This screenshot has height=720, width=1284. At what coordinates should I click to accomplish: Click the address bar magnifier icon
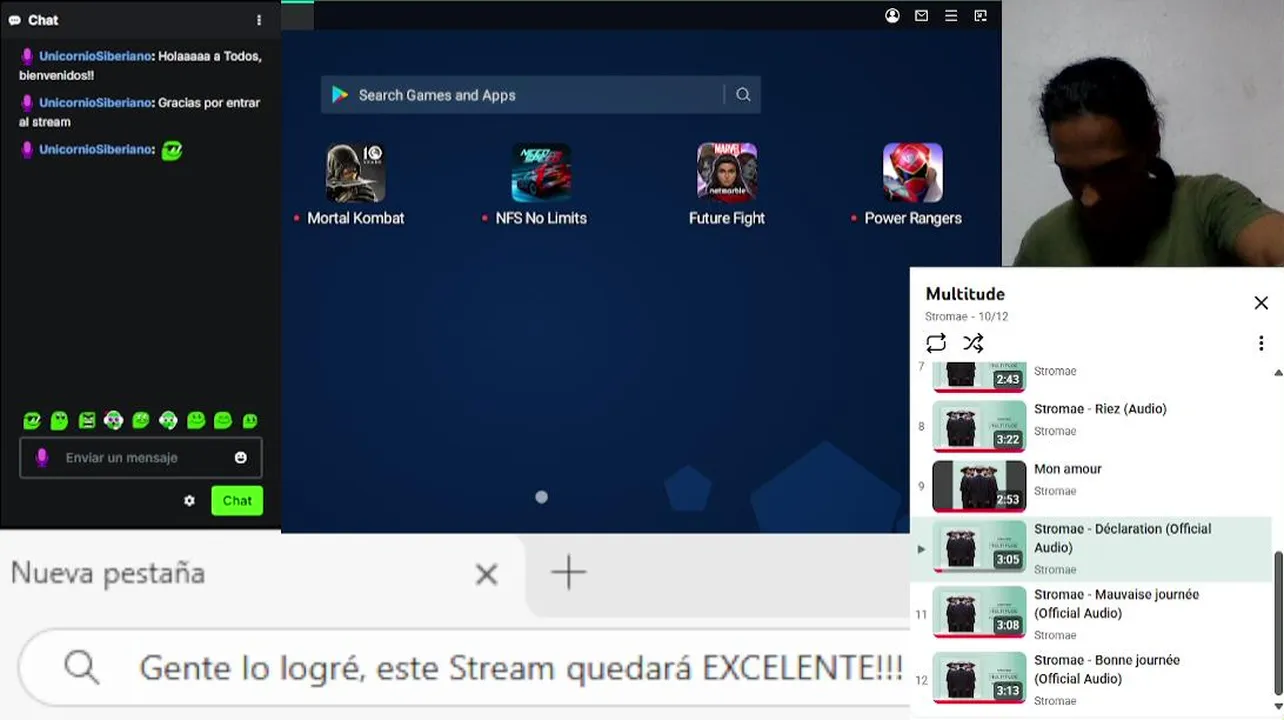pyautogui.click(x=81, y=667)
